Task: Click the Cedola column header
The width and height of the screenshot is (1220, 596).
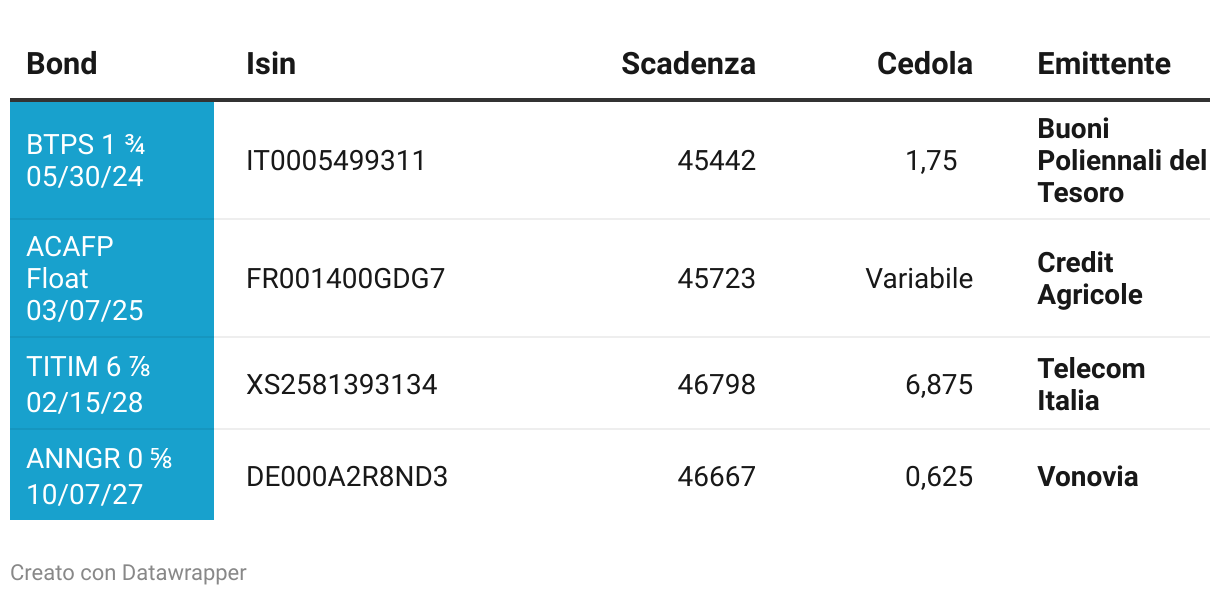Action: click(x=925, y=64)
